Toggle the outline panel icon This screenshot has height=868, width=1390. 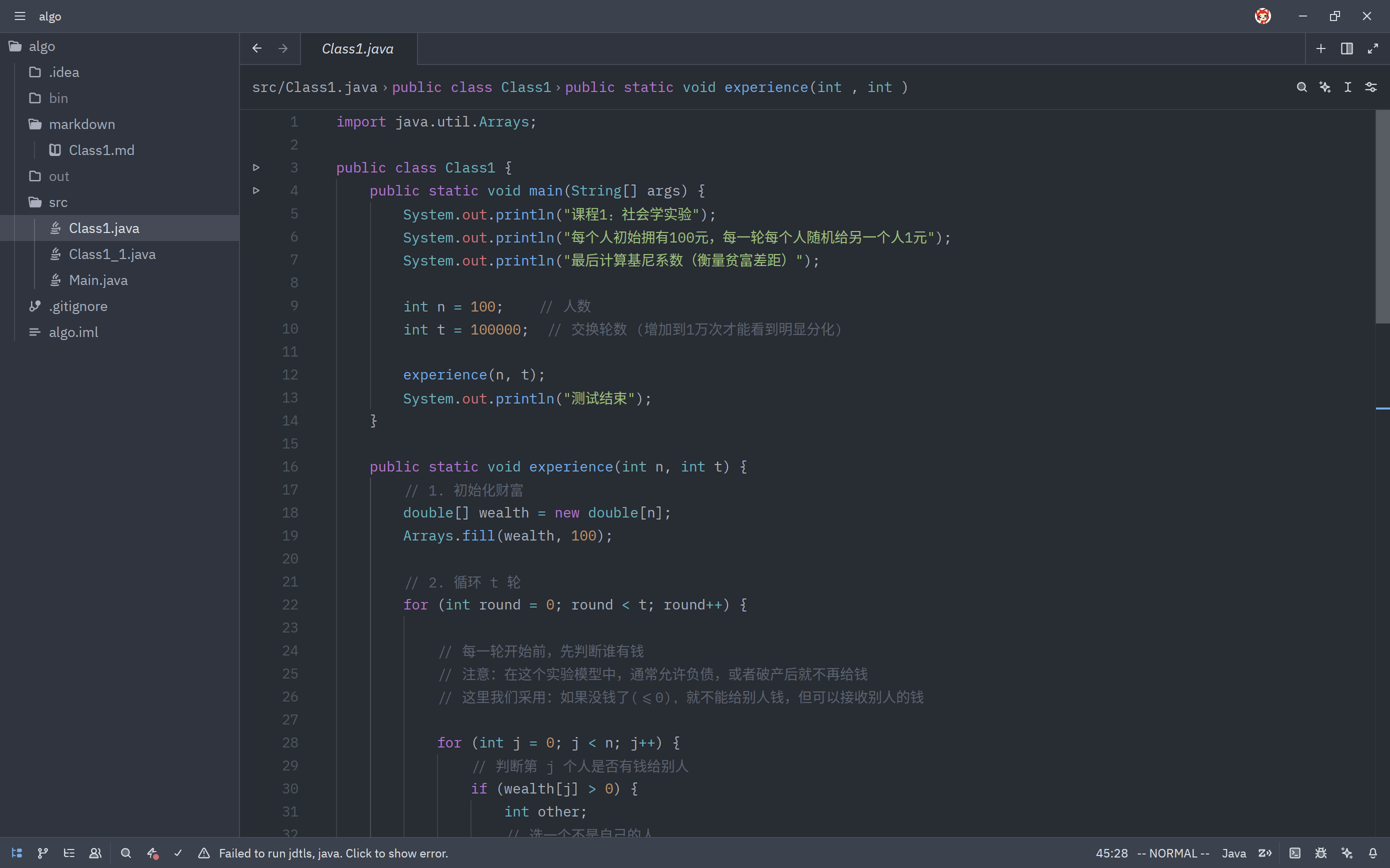(x=69, y=853)
